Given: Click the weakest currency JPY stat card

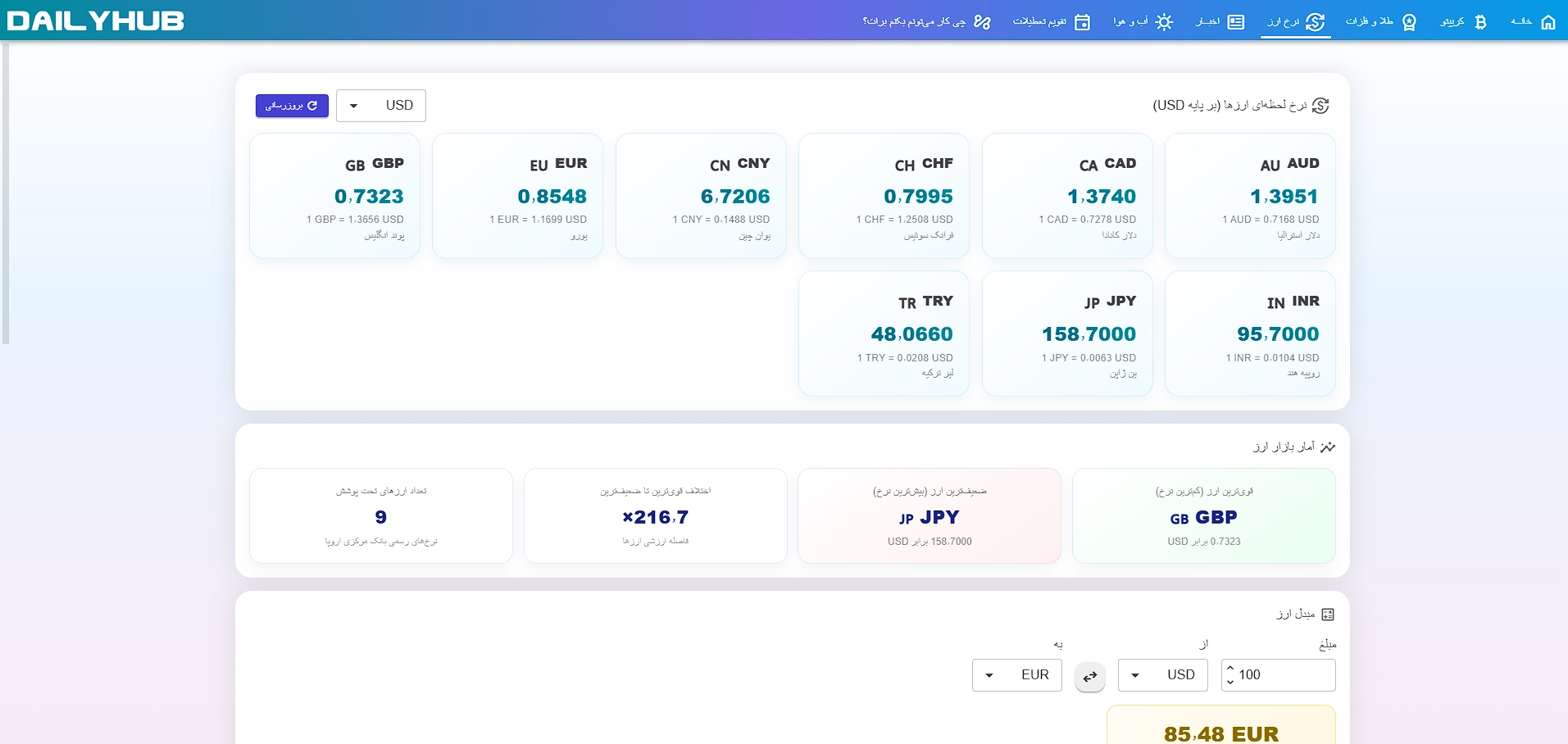Looking at the screenshot, I should tap(929, 515).
